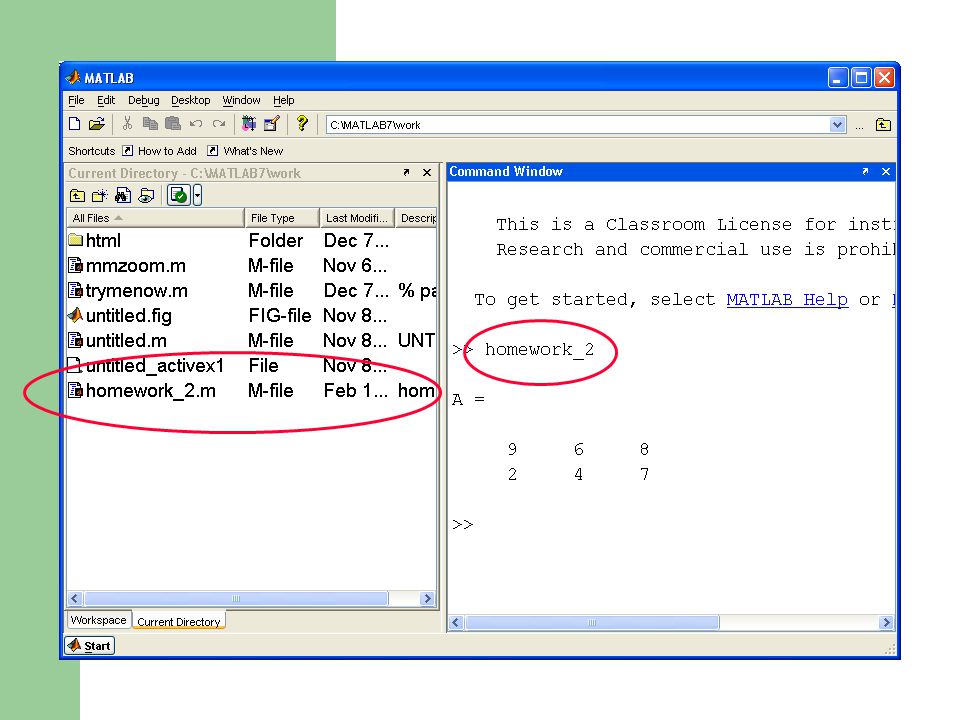Viewport: 960px width, 720px height.
Task: Click the view/report icon in directory toolbar
Action: 146,196
